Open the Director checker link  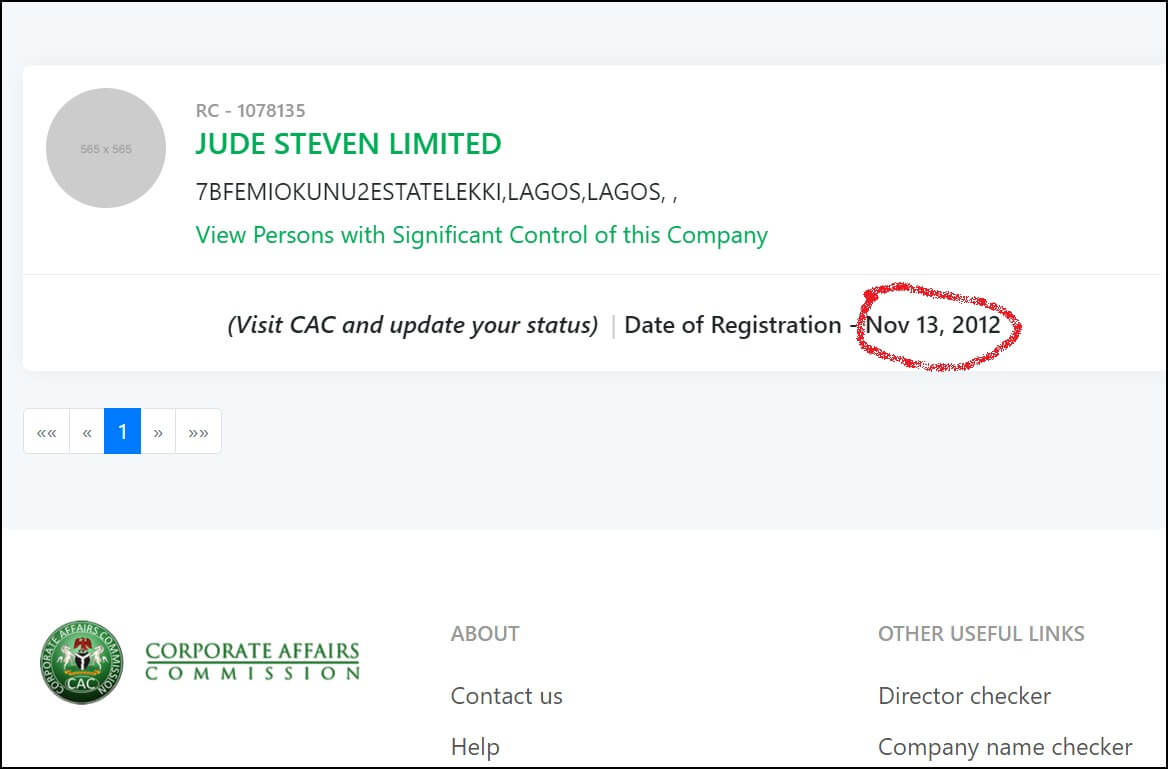click(x=964, y=696)
